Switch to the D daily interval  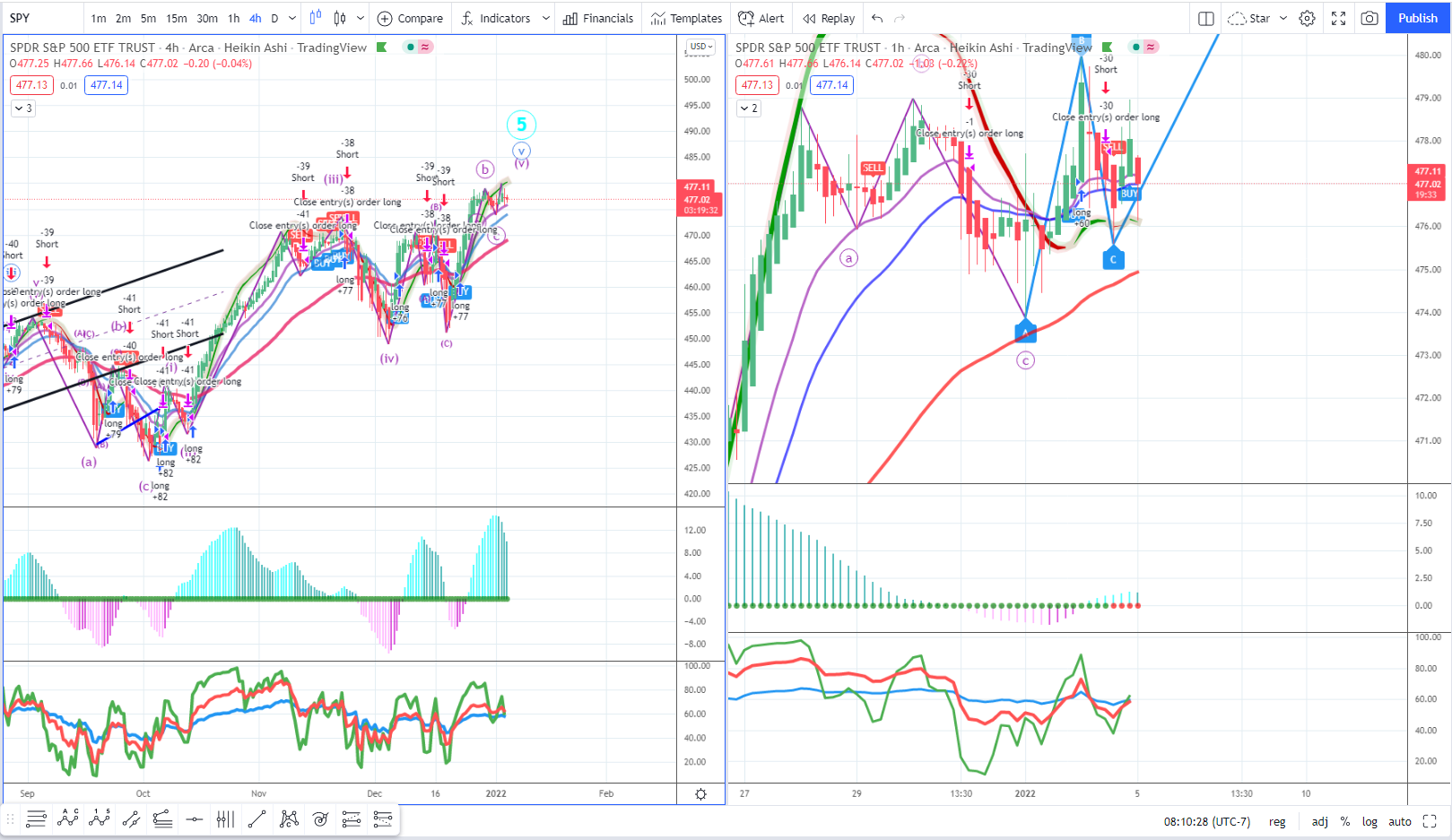274,18
